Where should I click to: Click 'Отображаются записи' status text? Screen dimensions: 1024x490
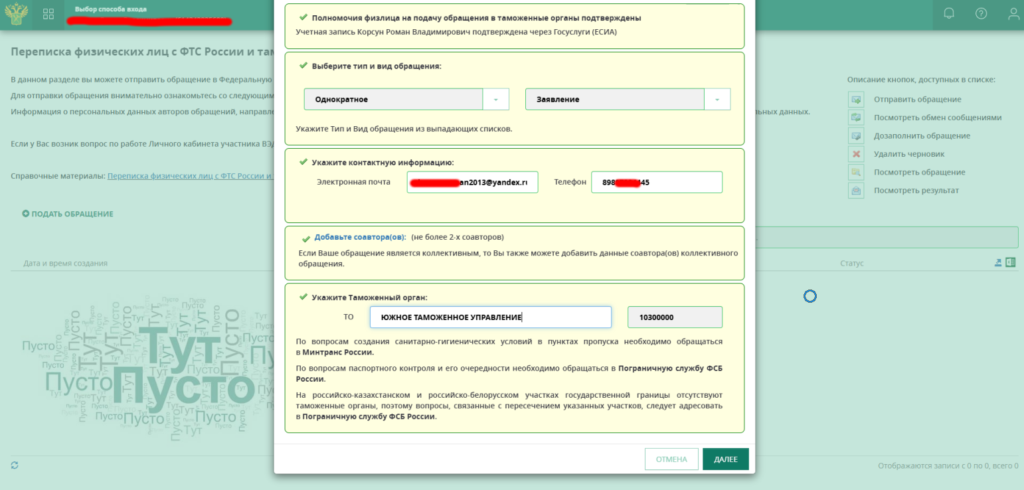coord(948,466)
